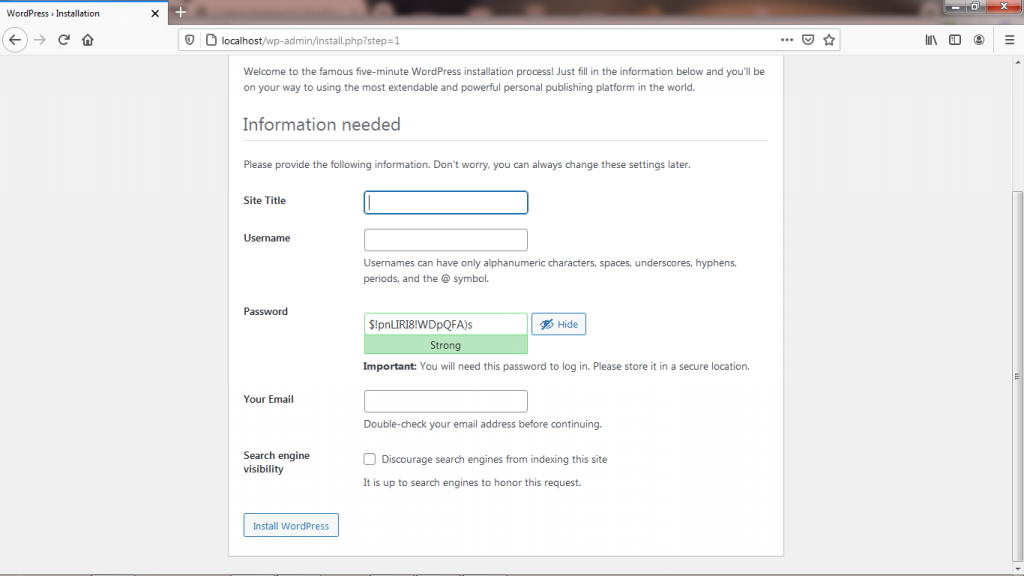Open page actions three-dot menu
The height and width of the screenshot is (576, 1024).
tap(787, 40)
